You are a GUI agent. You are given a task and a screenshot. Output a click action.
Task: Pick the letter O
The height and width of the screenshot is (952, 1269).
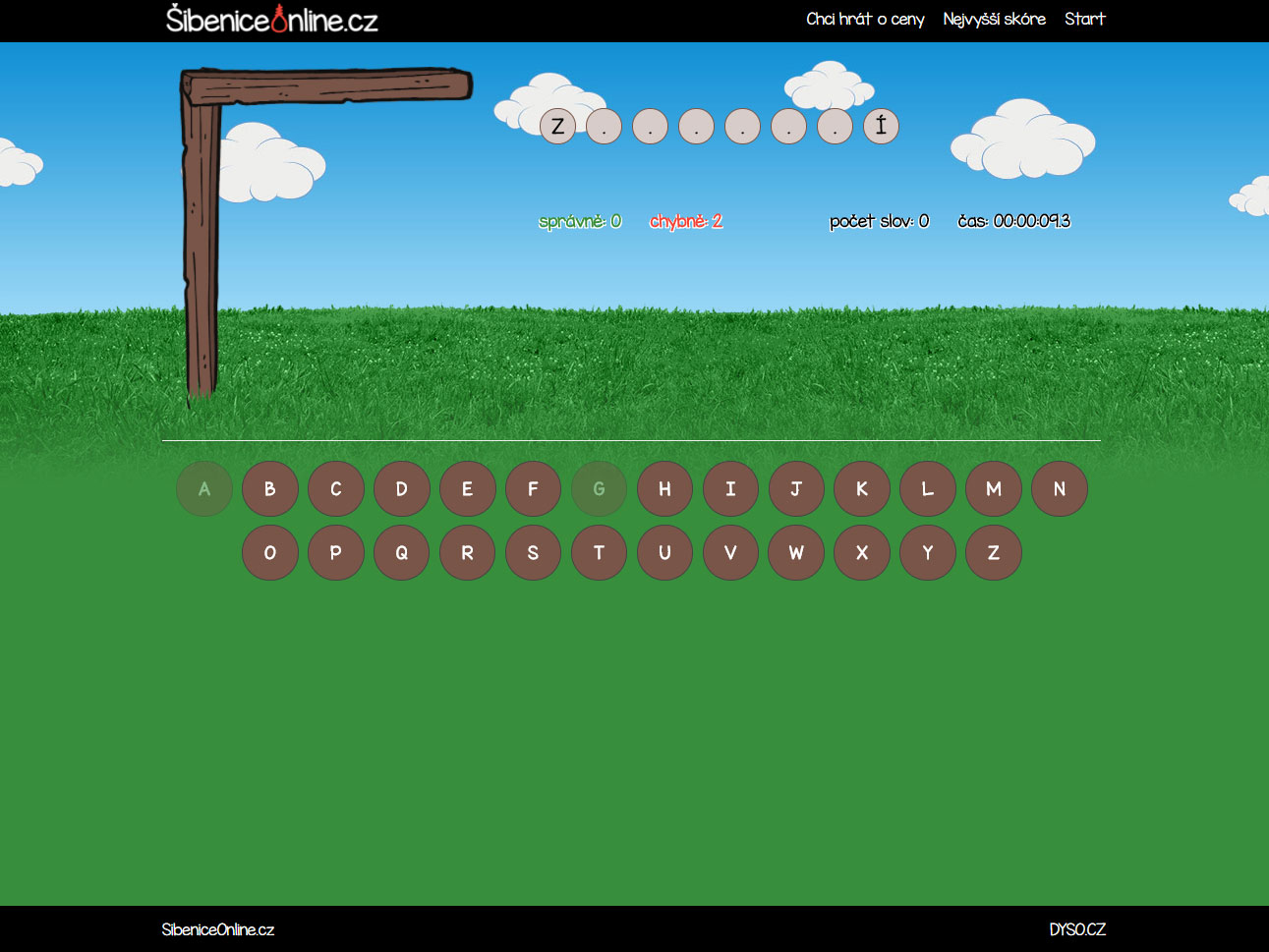click(x=270, y=552)
